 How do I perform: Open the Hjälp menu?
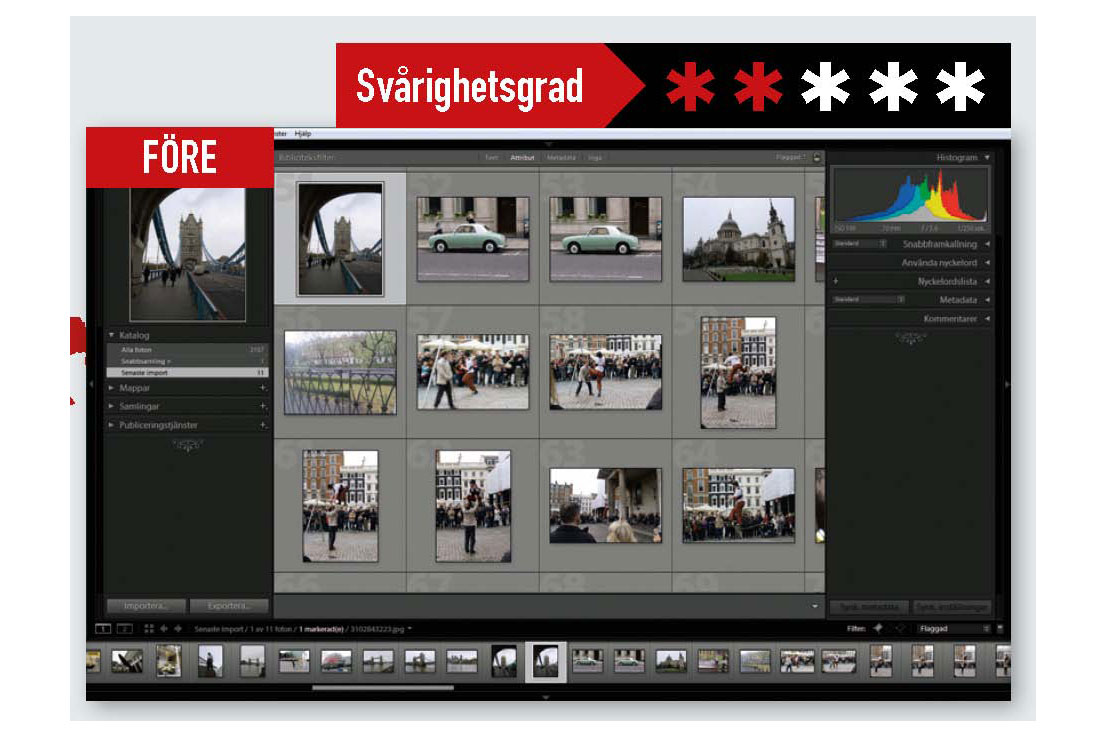[303, 133]
